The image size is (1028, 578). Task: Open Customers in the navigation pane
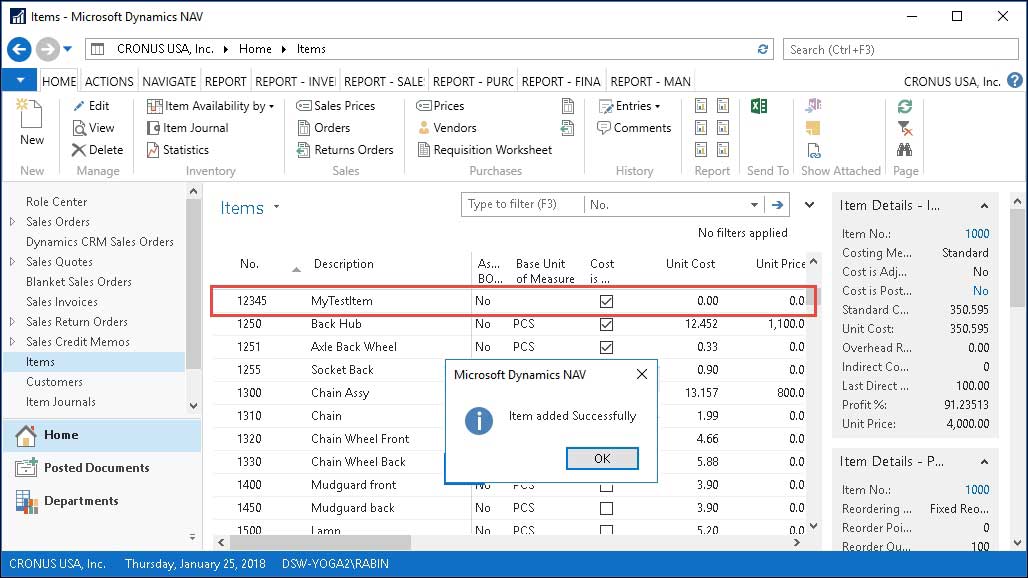[x=54, y=382]
